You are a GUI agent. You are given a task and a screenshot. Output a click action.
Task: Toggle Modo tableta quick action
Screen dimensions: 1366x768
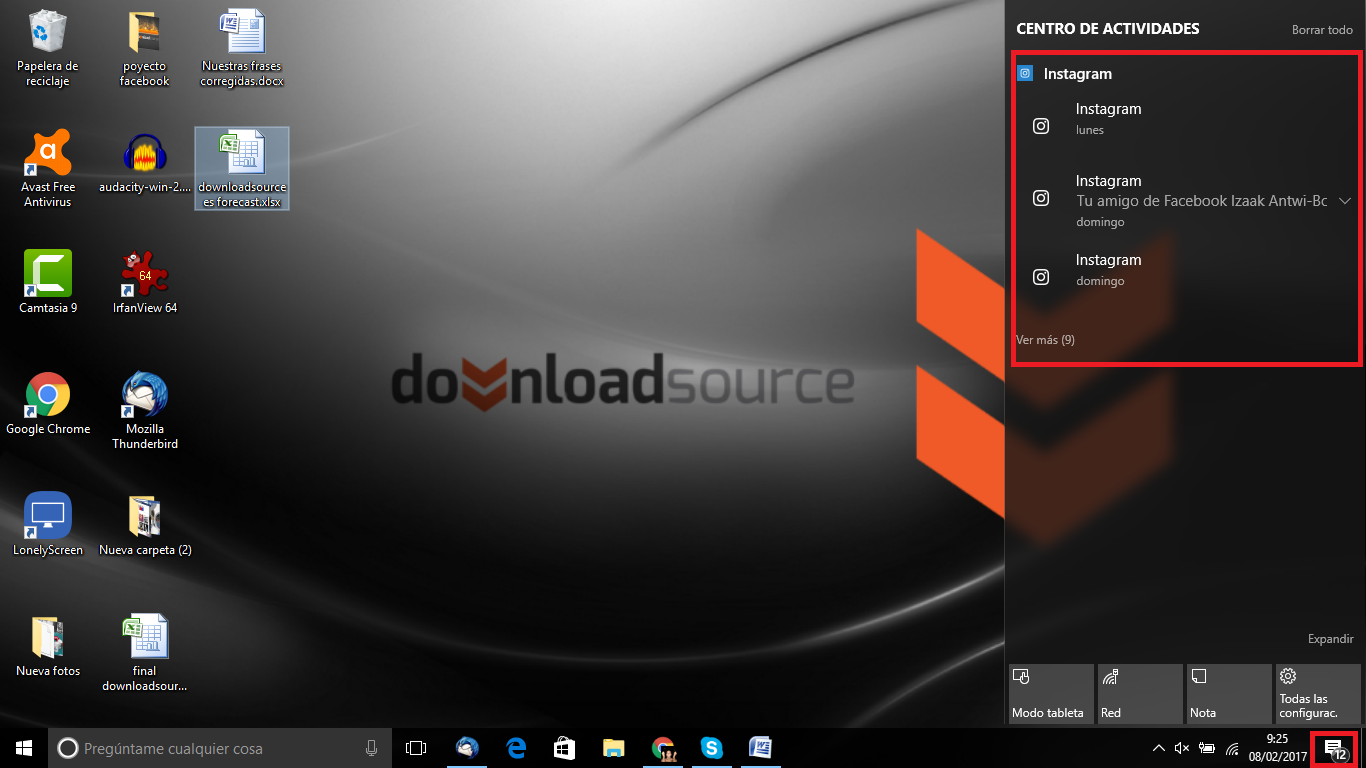click(1051, 694)
